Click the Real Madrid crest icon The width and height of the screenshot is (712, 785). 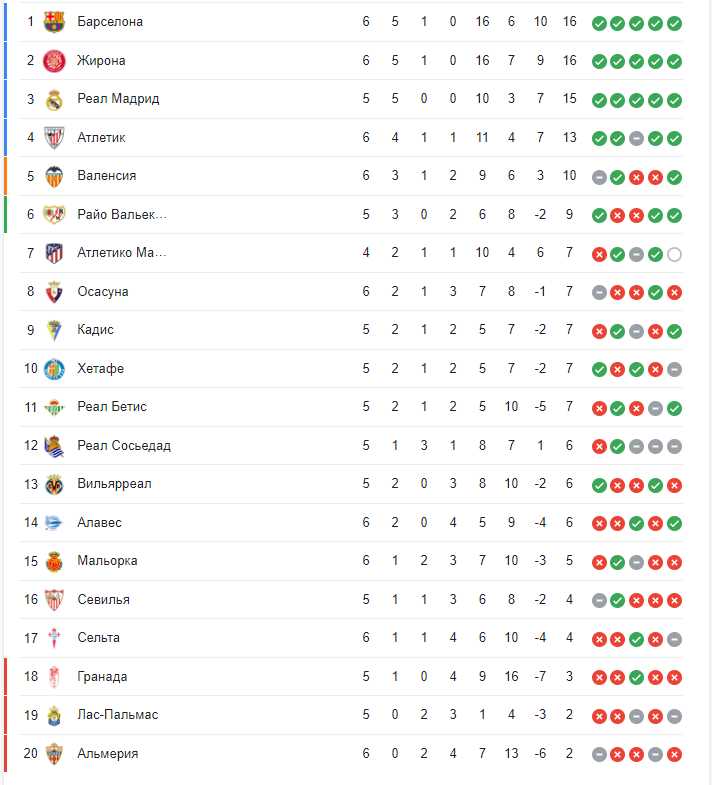click(54, 99)
